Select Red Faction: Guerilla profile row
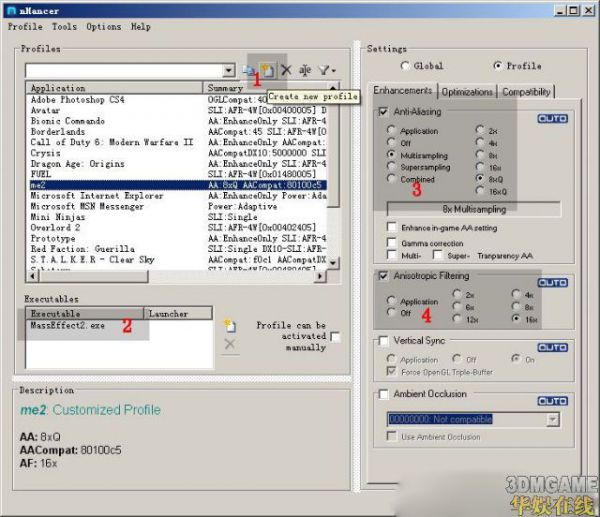Screen dimensions: 600x517 click(178, 249)
